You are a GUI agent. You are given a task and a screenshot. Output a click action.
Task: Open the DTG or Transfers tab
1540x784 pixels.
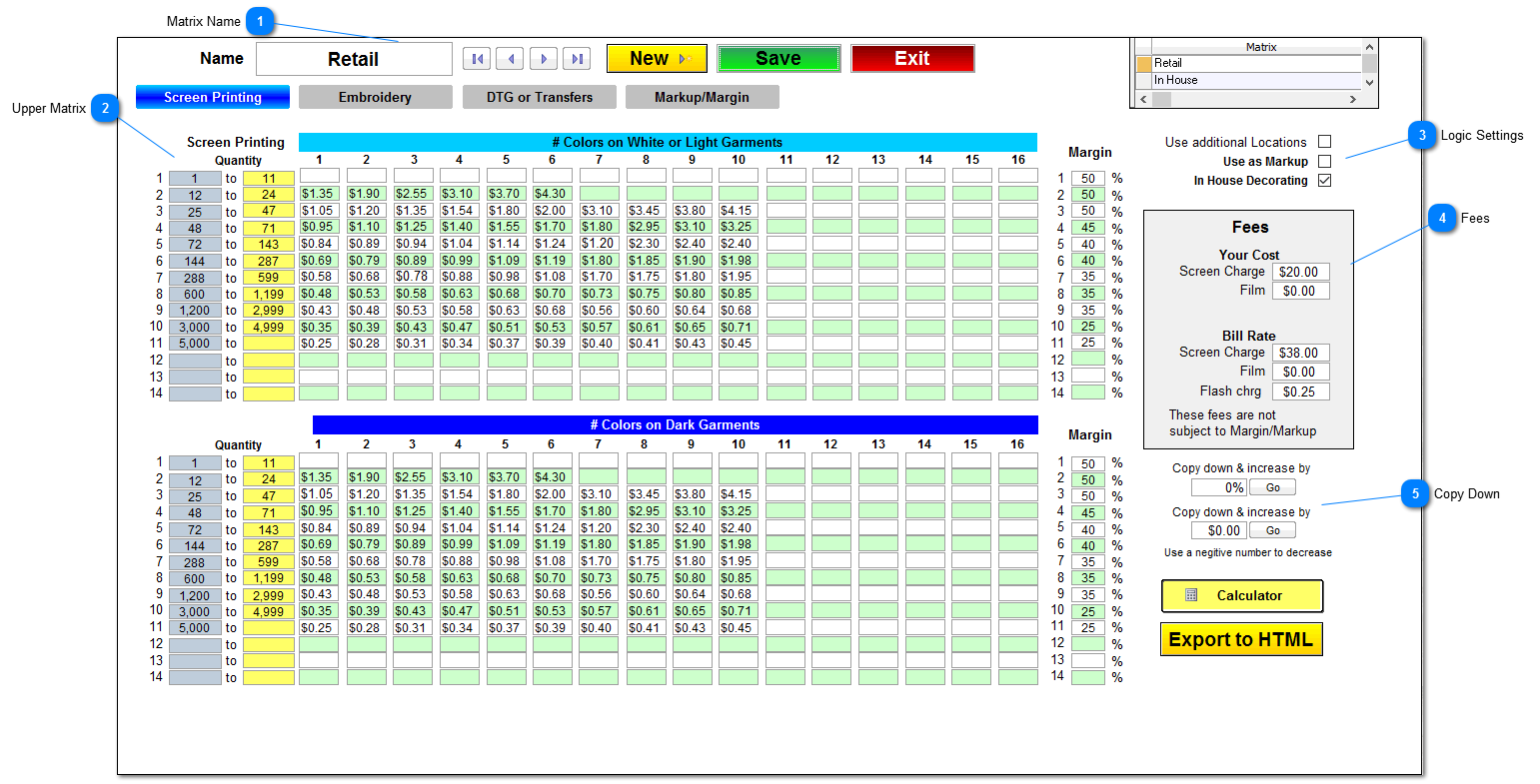pos(539,97)
